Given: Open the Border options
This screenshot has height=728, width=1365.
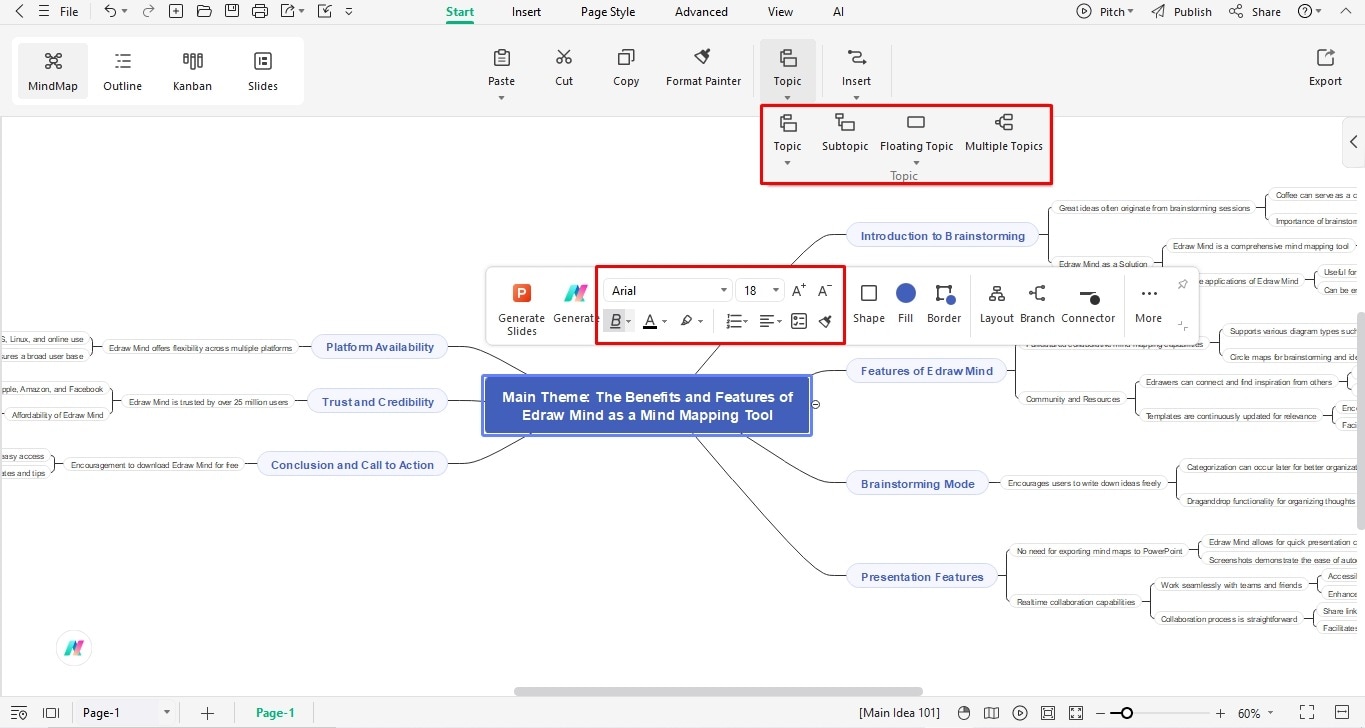Looking at the screenshot, I should pos(943,304).
